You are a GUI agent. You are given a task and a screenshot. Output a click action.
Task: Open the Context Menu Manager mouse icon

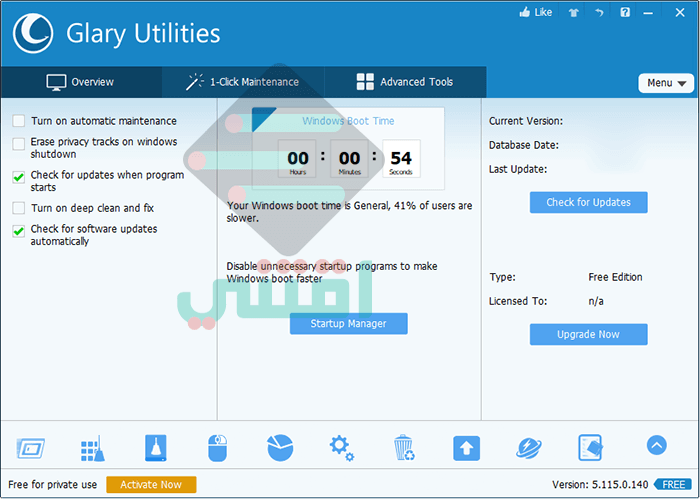tap(217, 448)
